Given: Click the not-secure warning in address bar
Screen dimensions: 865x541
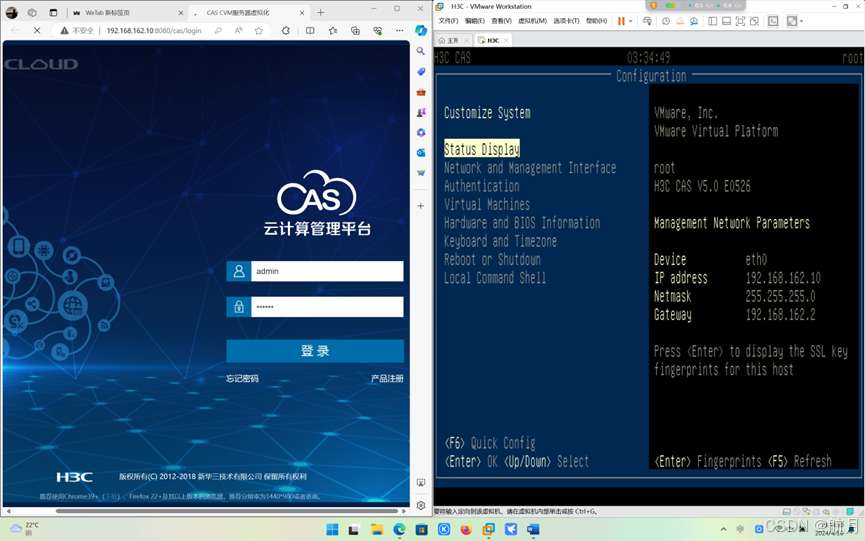Looking at the screenshot, I should click(x=77, y=30).
